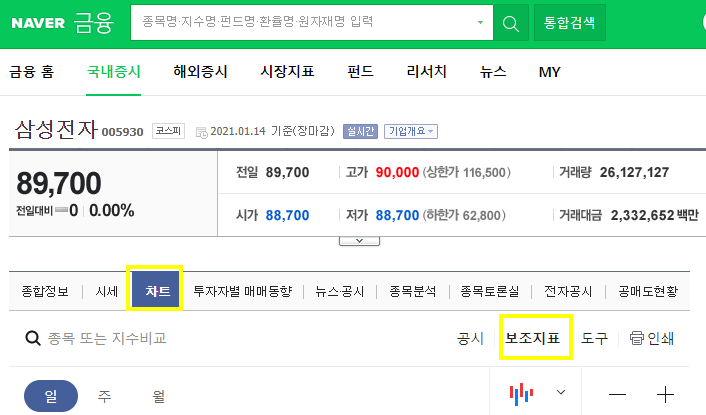Screen dimensions: 706x415
Task: Click the 코스피 market badge
Action: (168, 131)
